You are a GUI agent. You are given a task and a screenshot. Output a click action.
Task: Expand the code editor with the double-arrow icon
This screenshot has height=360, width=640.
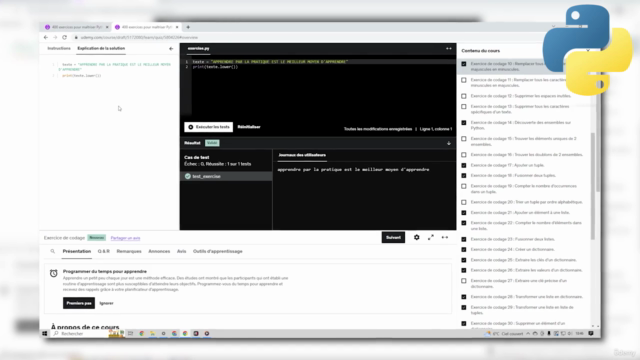(x=449, y=49)
